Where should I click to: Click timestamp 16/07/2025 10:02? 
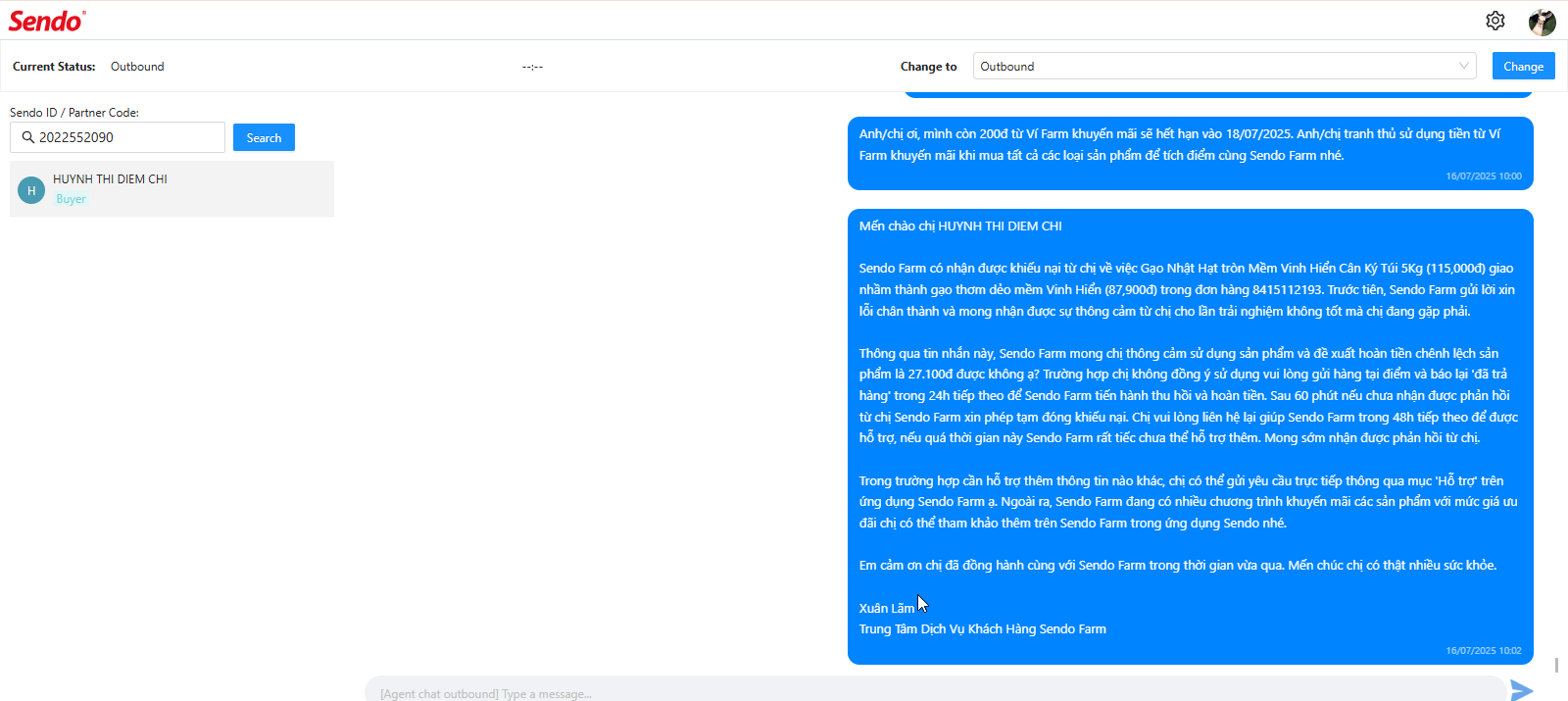tap(1484, 651)
